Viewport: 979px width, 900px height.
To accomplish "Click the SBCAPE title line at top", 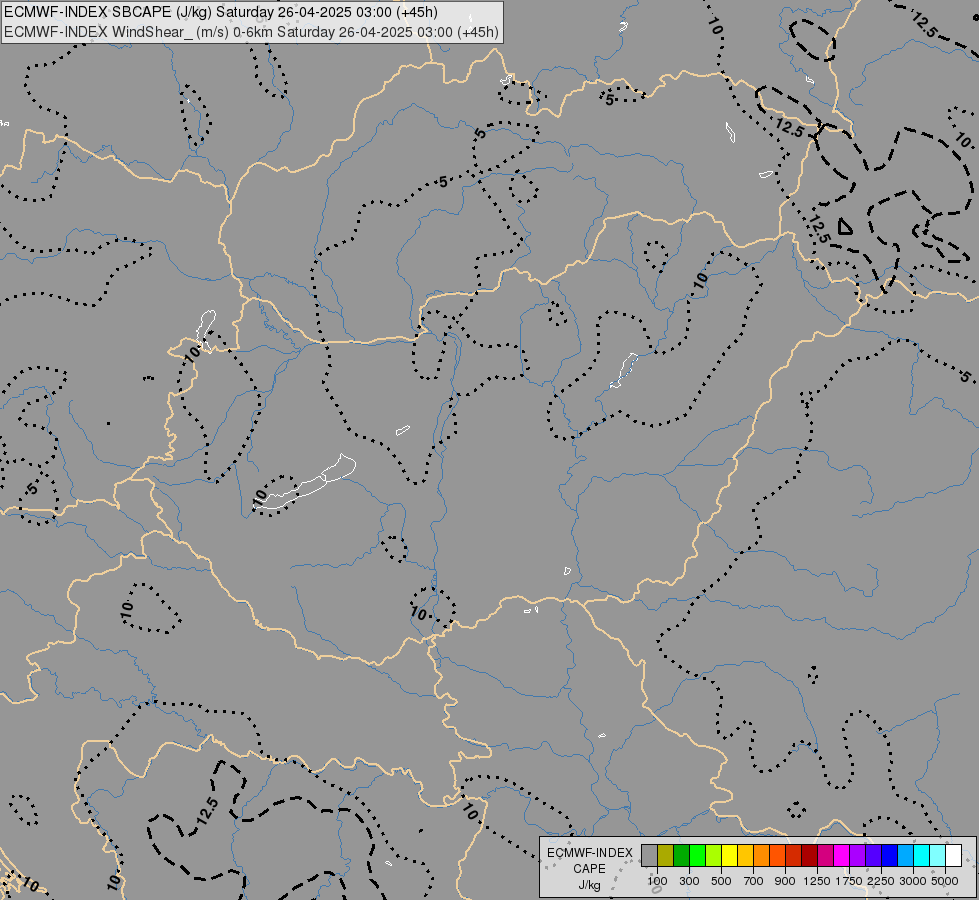I will [220, 12].
